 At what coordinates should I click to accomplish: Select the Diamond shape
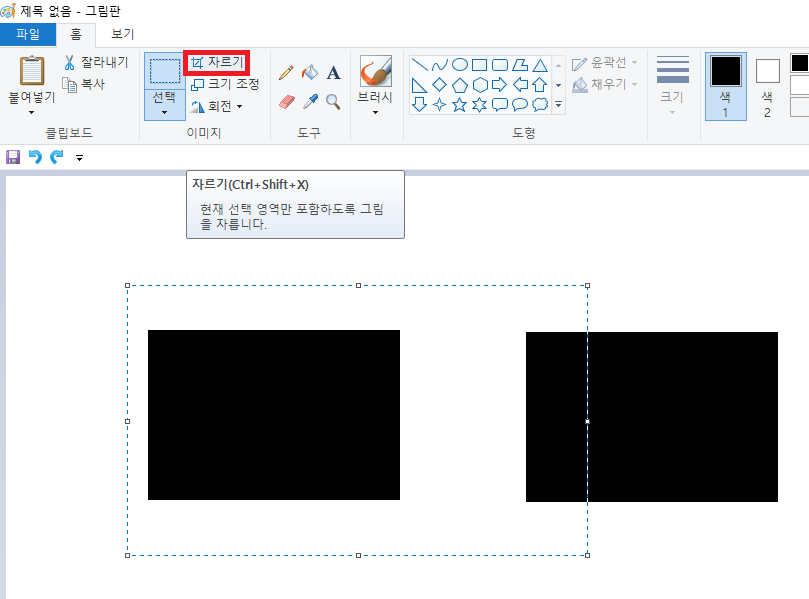click(x=440, y=85)
